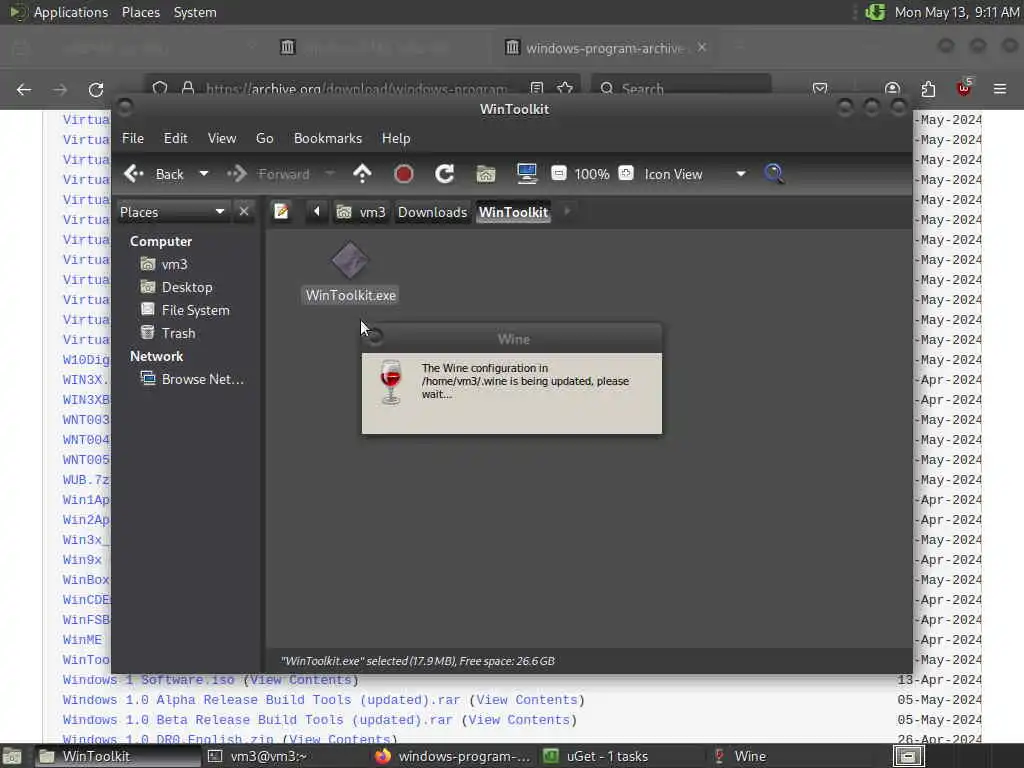
Task: Close the Places side pane
Action: (244, 212)
